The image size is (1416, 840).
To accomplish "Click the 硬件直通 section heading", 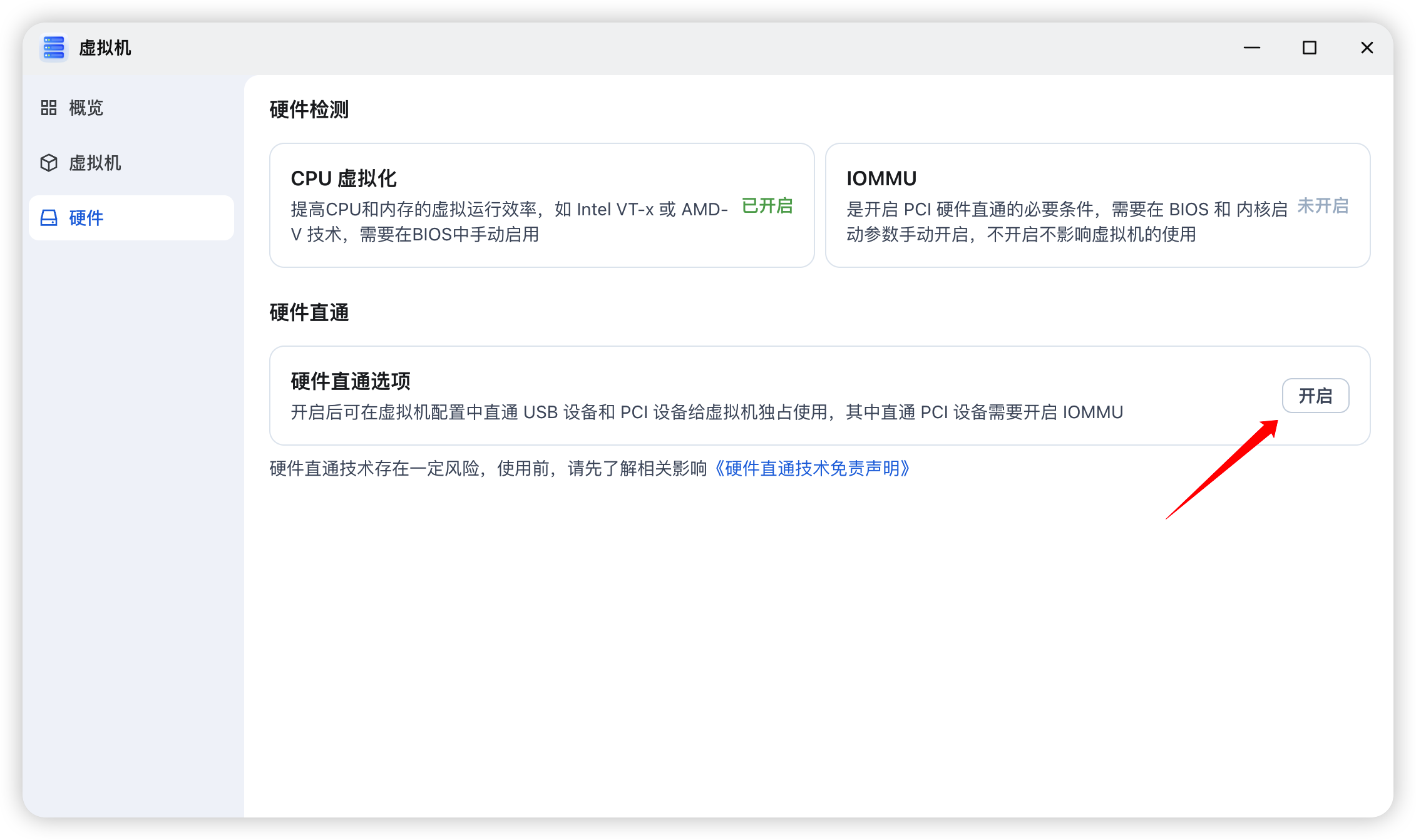I will click(309, 312).
